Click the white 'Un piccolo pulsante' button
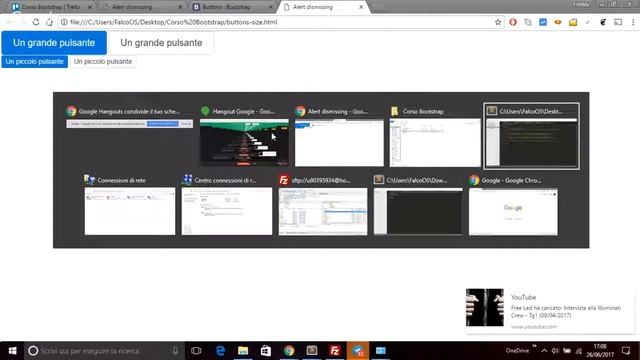 (x=103, y=62)
